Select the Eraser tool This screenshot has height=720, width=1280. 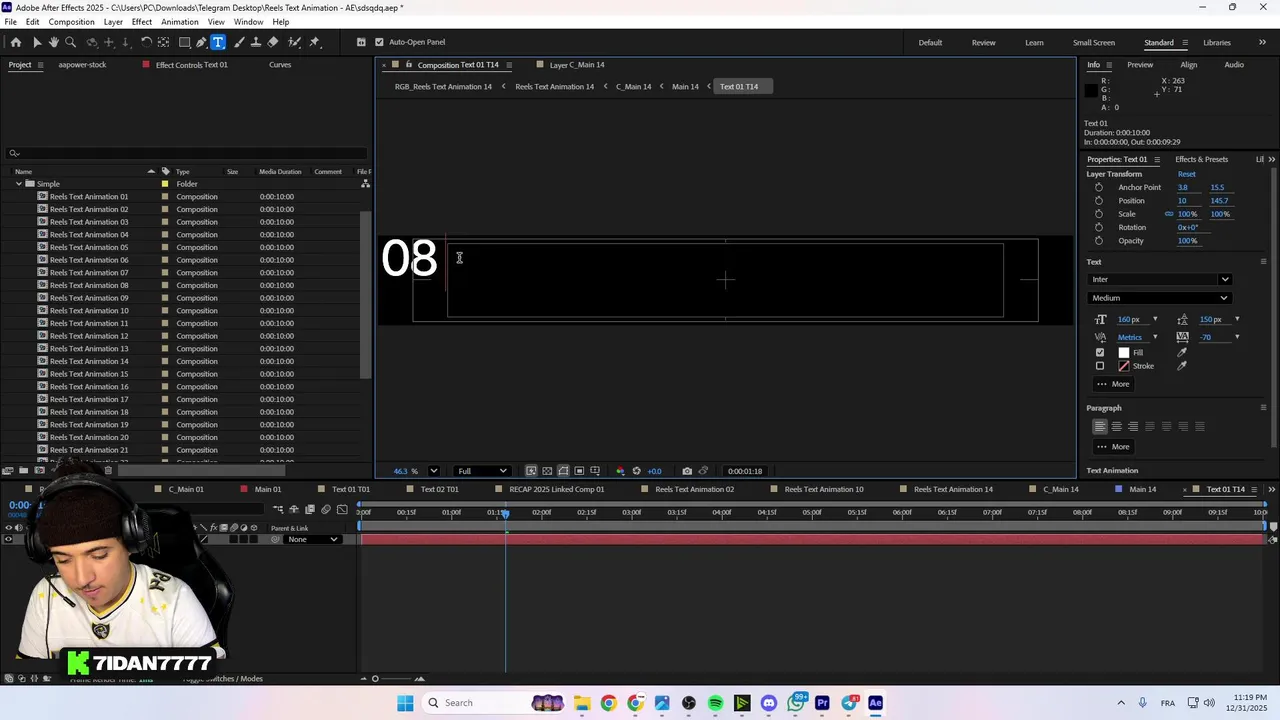[x=273, y=42]
